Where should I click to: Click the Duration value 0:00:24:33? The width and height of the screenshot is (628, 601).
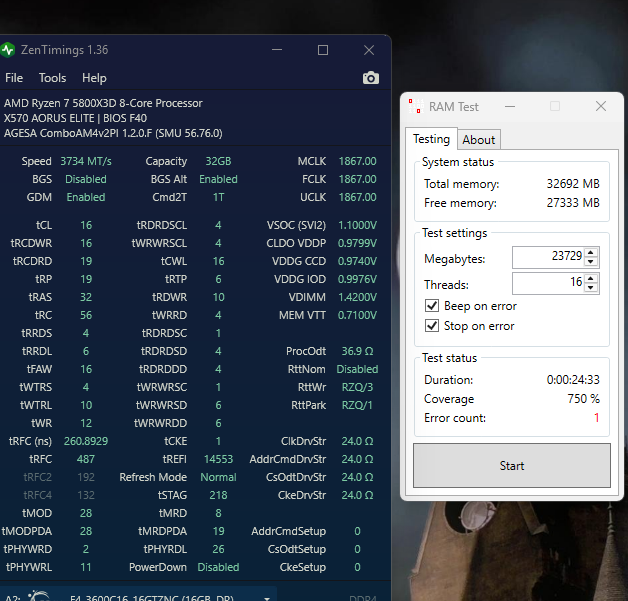pos(573,380)
